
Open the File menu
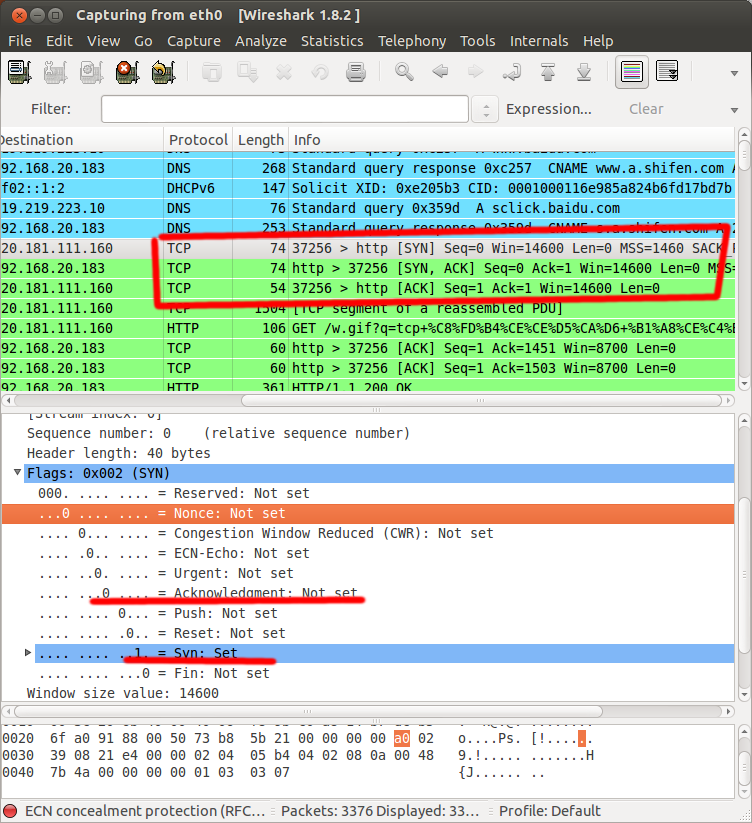(20, 41)
